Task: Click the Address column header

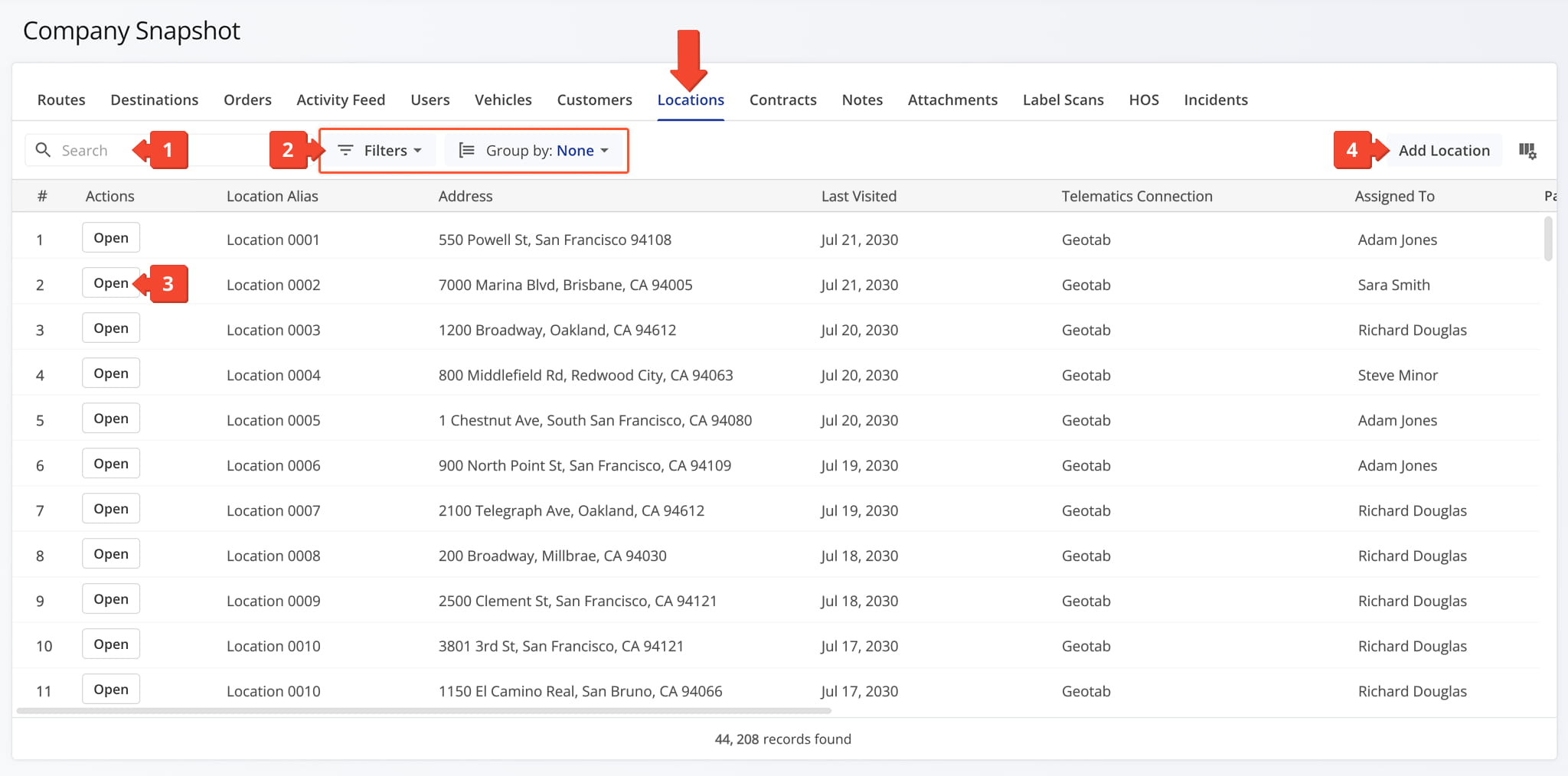Action: pyautogui.click(x=465, y=196)
